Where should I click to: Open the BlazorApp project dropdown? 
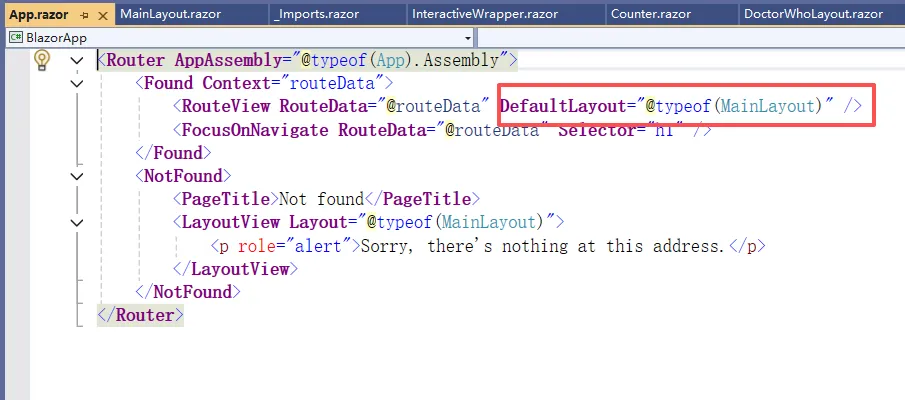click(468, 38)
